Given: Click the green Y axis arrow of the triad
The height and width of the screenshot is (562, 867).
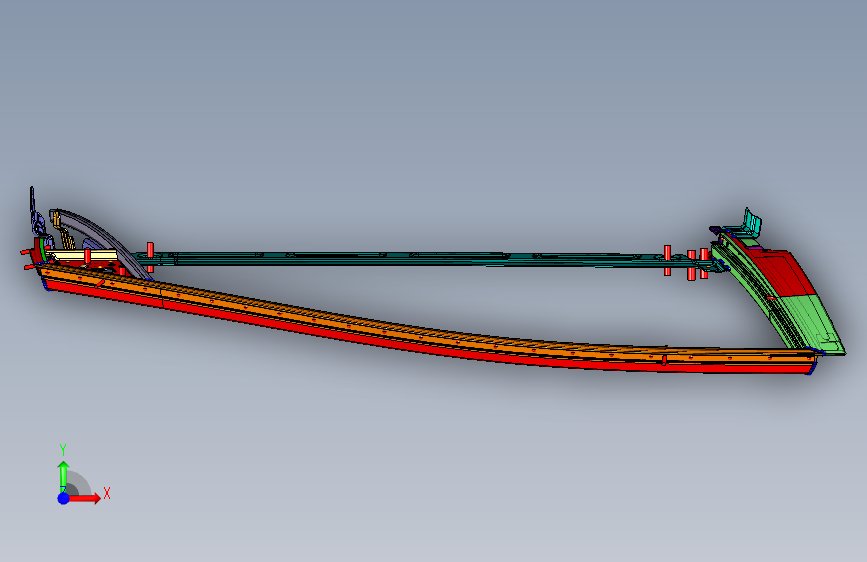Looking at the screenshot, I should 64,475.
